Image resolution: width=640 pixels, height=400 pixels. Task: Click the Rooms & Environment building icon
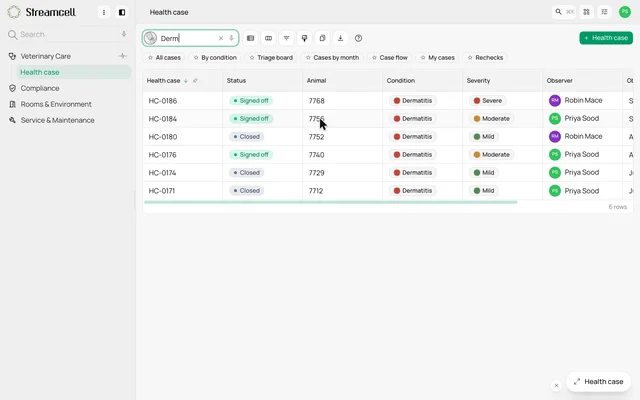click(12, 104)
